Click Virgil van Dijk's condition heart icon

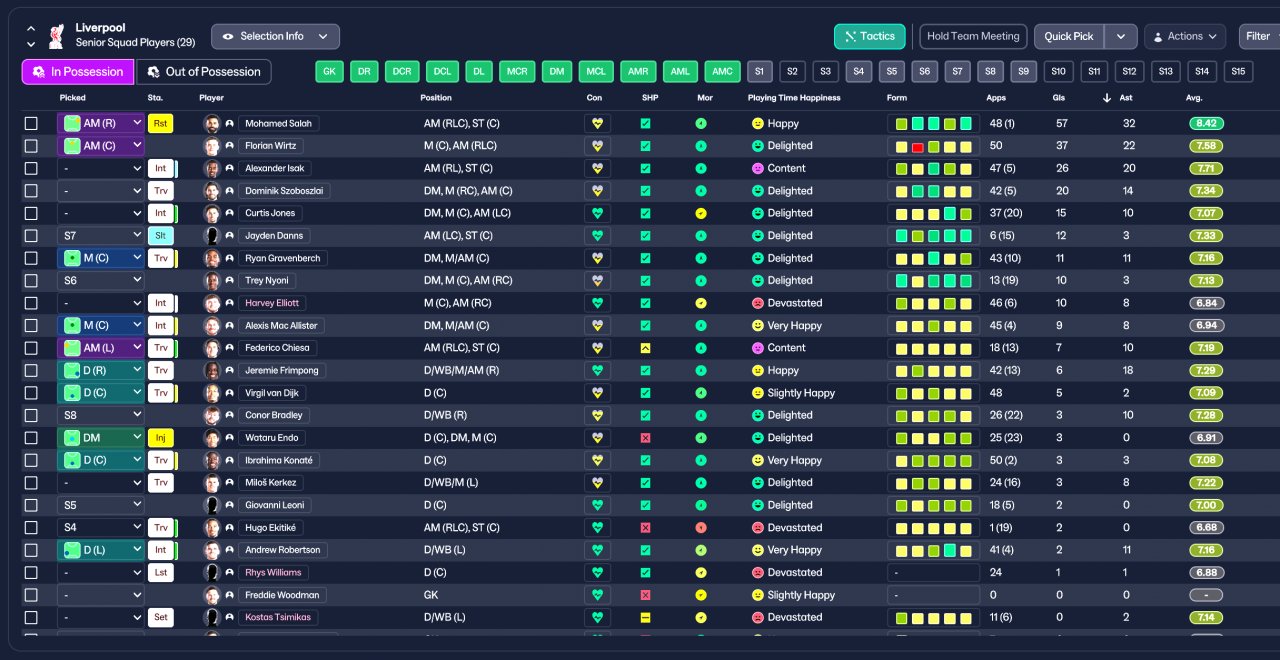598,393
